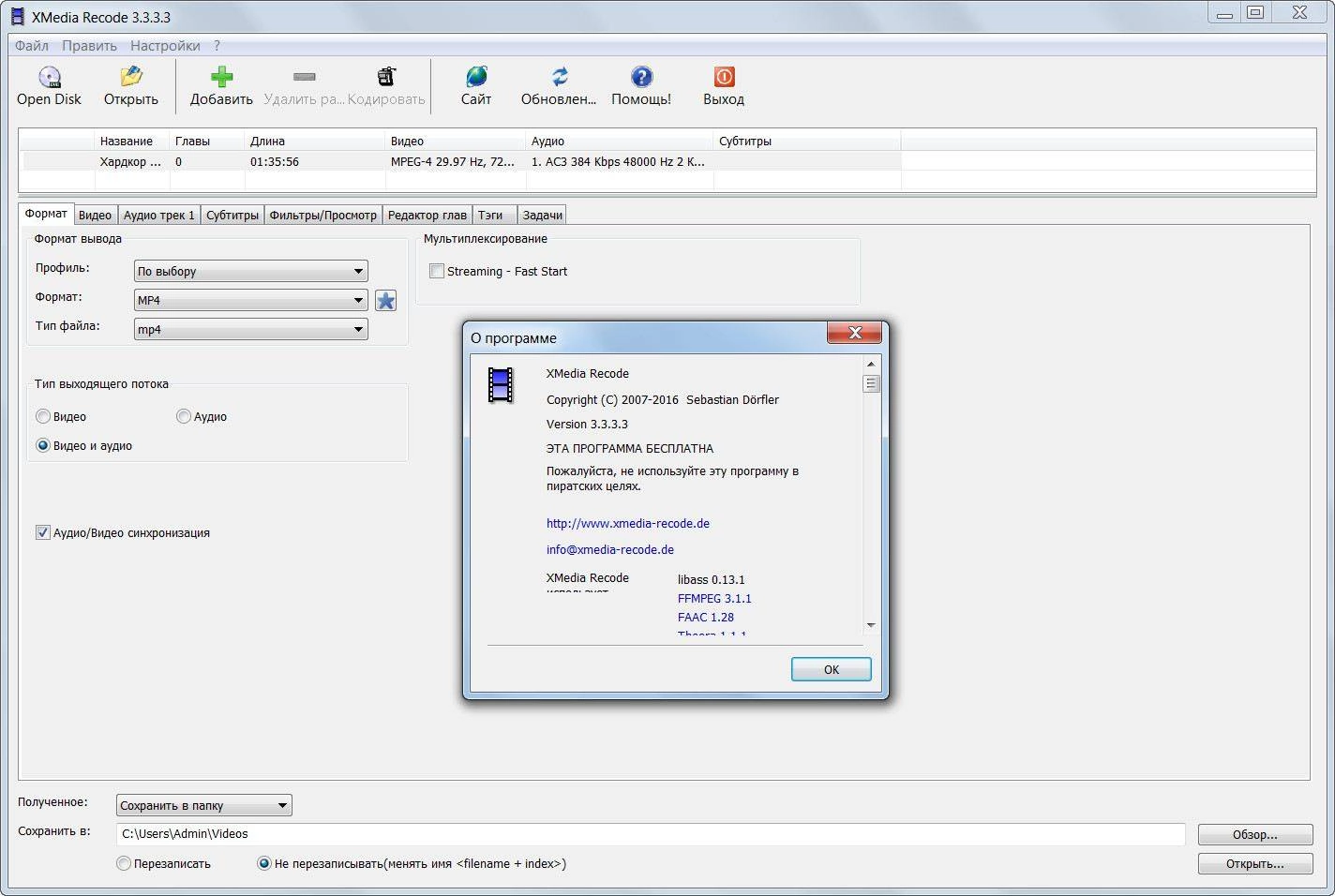Click the film strip icon in О программе dialog
Image resolution: width=1335 pixels, height=896 pixels.
(501, 384)
